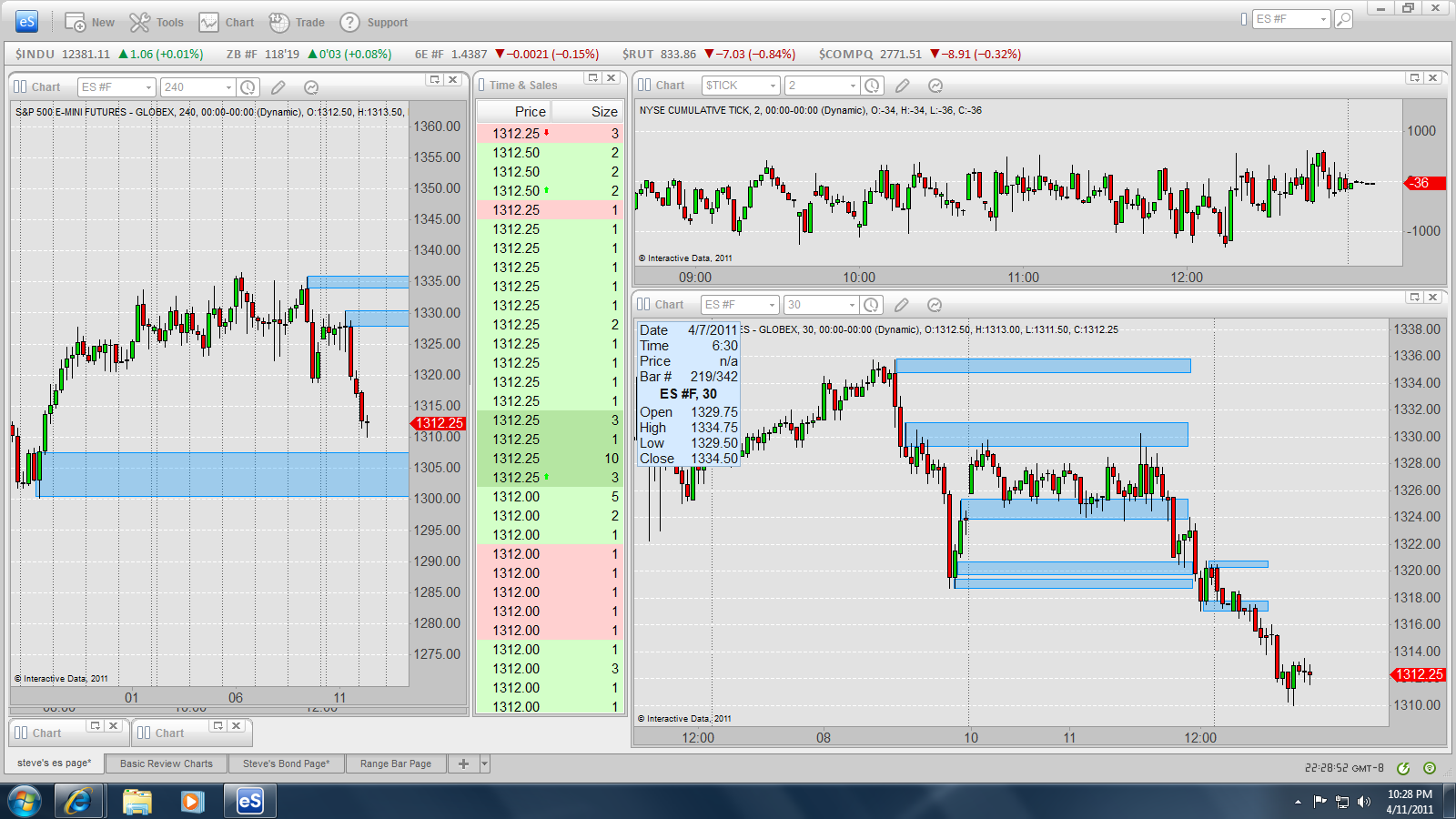Click the link icon on the 240 chart
Viewport: 1456px width, 819px height.
(20, 87)
